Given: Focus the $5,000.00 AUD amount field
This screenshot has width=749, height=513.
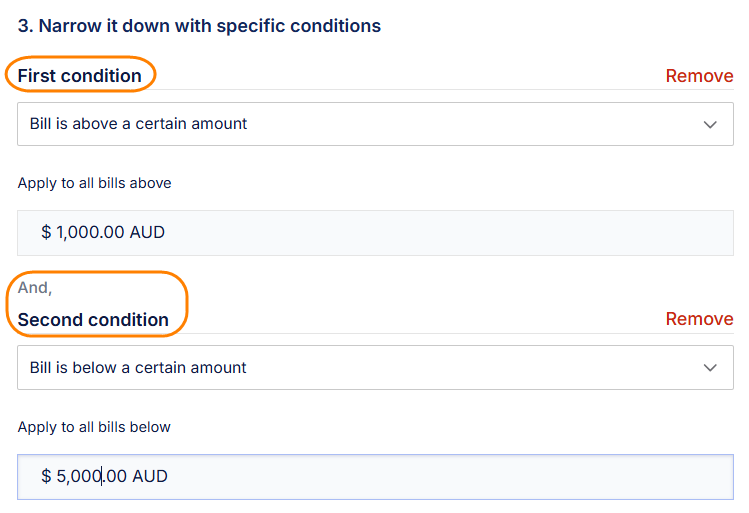Looking at the screenshot, I should click(375, 477).
